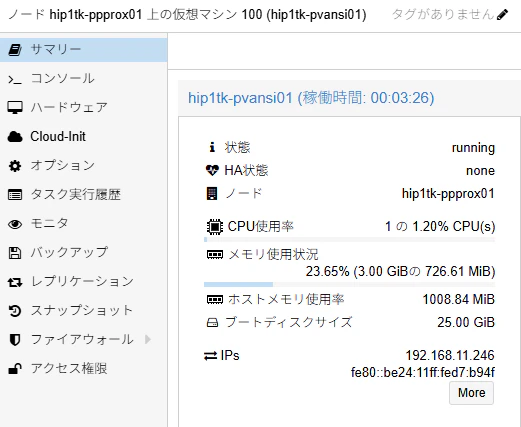Image resolution: width=521 pixels, height=427 pixels.
Task: Click the terminal prompt icon for コンソール
Action: [x=15, y=80]
